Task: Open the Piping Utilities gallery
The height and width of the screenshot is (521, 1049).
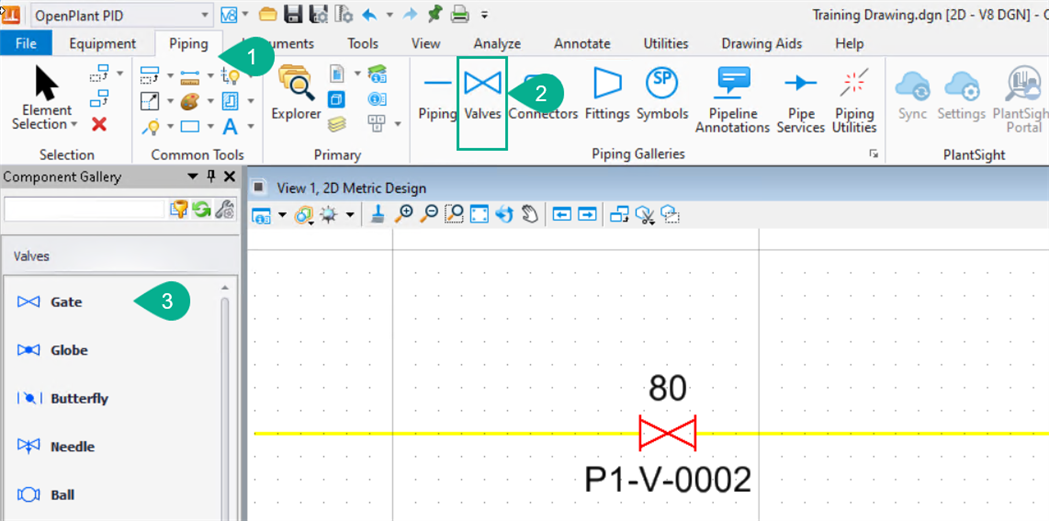Action: point(854,99)
